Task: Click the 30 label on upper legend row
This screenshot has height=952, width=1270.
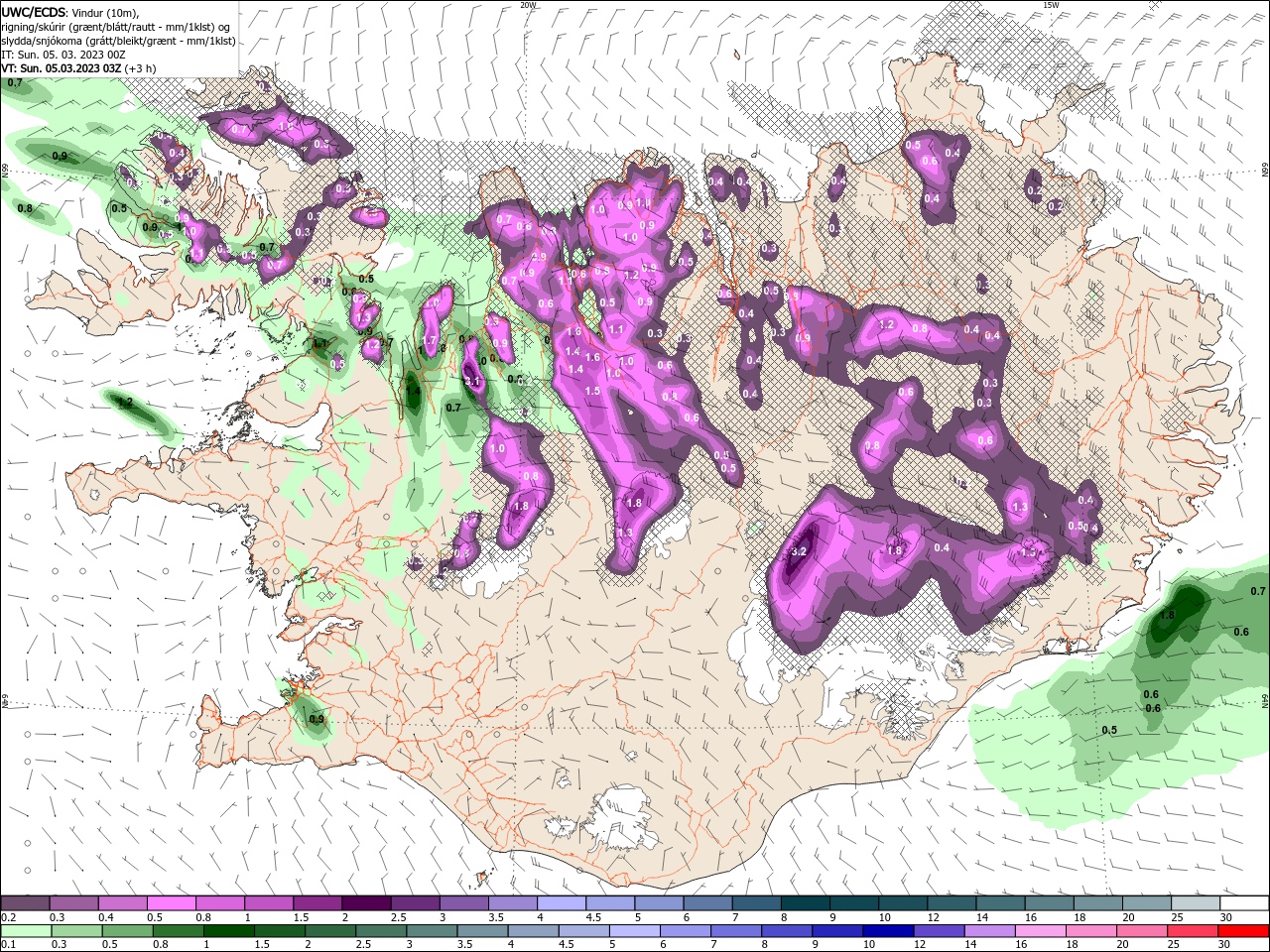Action: tap(1226, 917)
